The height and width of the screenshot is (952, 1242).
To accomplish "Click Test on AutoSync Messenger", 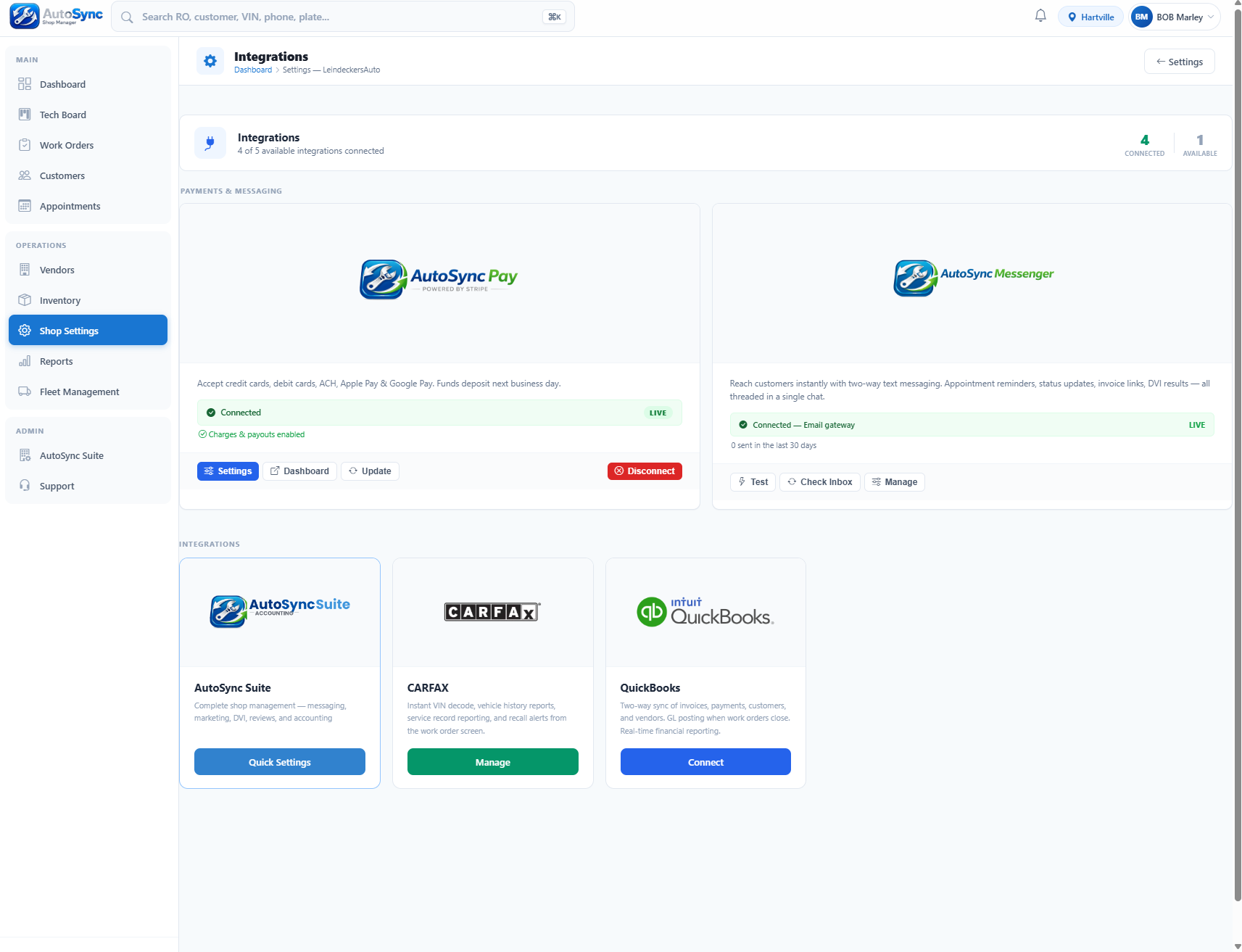I will point(753,482).
